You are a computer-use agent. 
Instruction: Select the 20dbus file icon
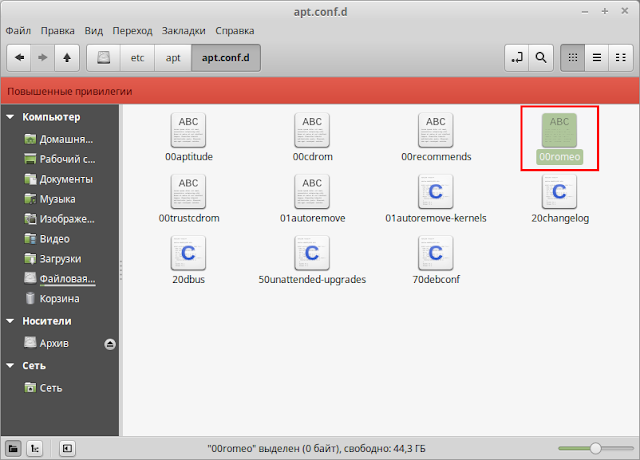tap(188, 253)
